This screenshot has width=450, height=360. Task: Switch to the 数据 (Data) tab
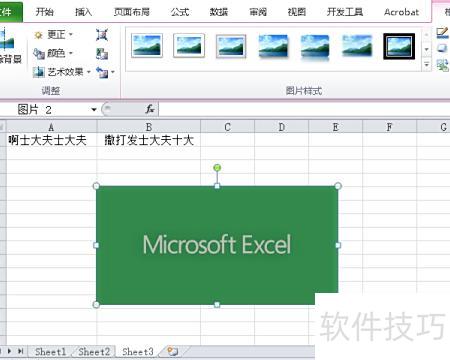(x=219, y=12)
